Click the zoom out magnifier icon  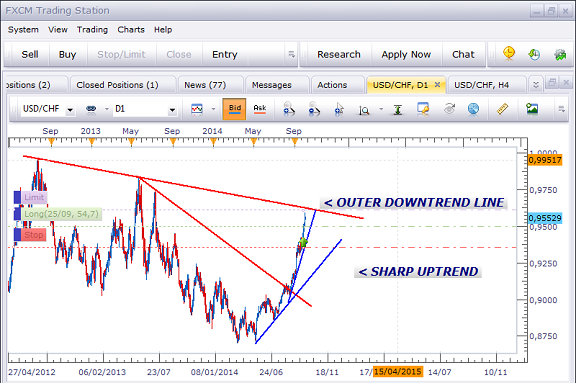point(314,109)
